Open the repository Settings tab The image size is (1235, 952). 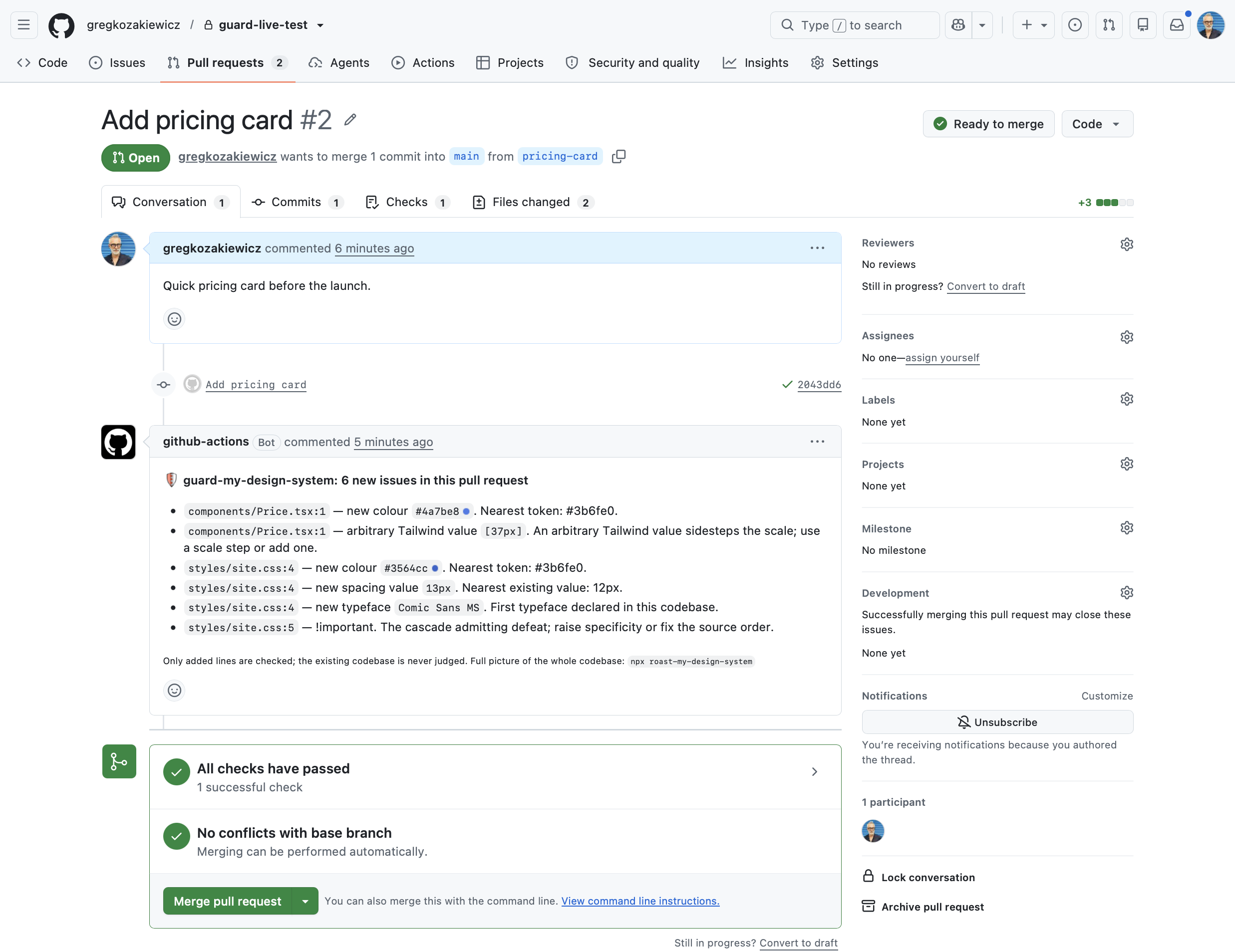844,63
